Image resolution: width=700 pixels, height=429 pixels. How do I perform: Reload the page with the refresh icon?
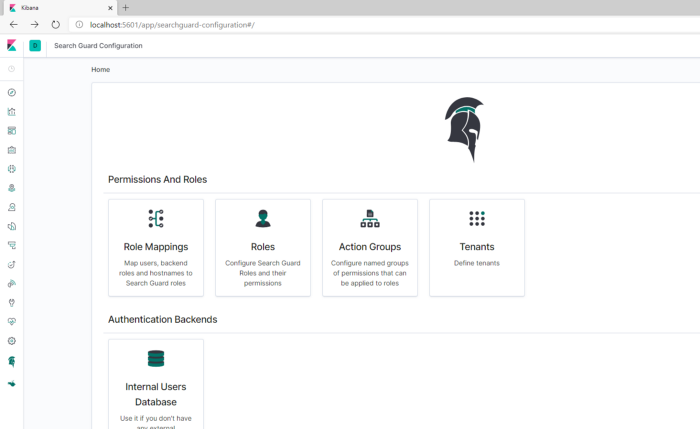(x=55, y=25)
